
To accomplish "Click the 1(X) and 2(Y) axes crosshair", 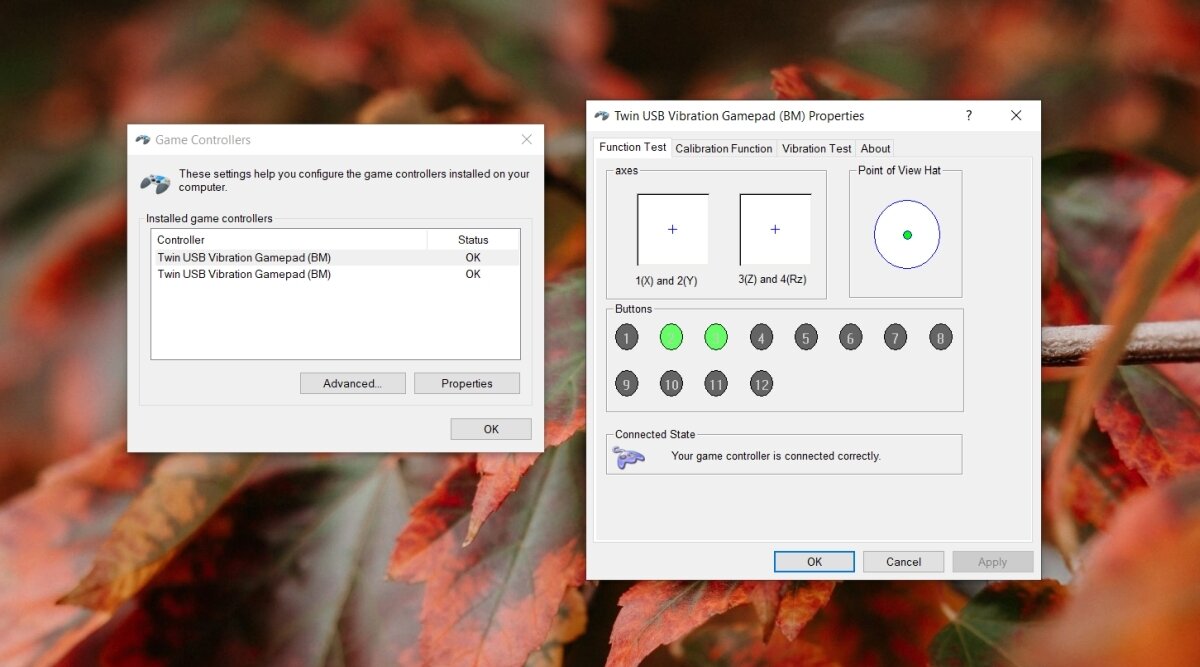I will [672, 229].
